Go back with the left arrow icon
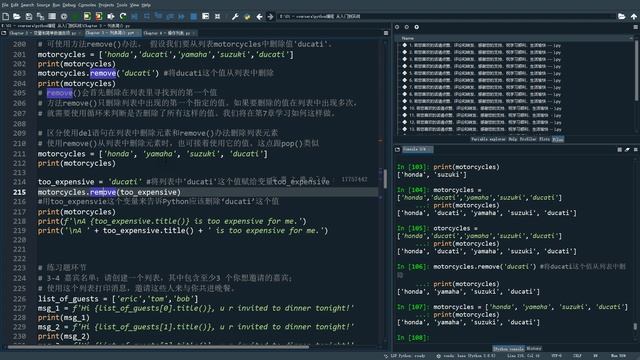640x360 pixels. (x=259, y=16)
